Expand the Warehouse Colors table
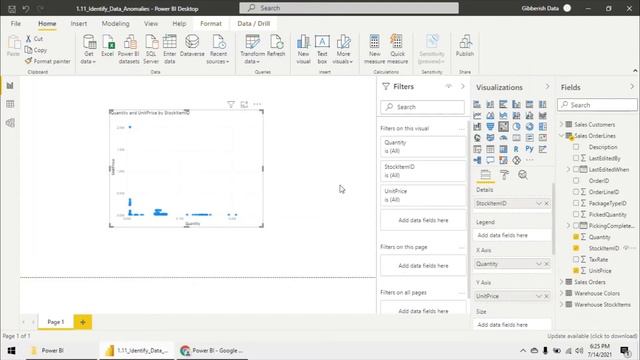 pyautogui.click(x=562, y=293)
